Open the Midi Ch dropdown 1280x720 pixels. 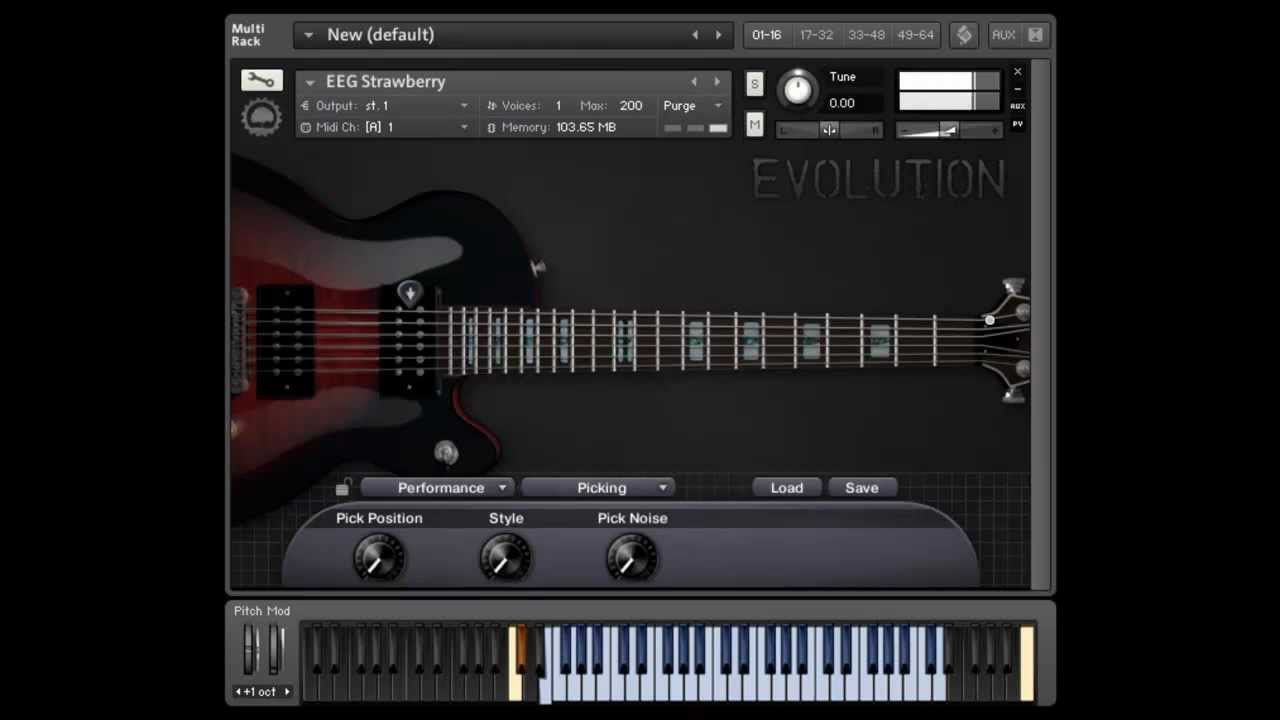tap(385, 127)
